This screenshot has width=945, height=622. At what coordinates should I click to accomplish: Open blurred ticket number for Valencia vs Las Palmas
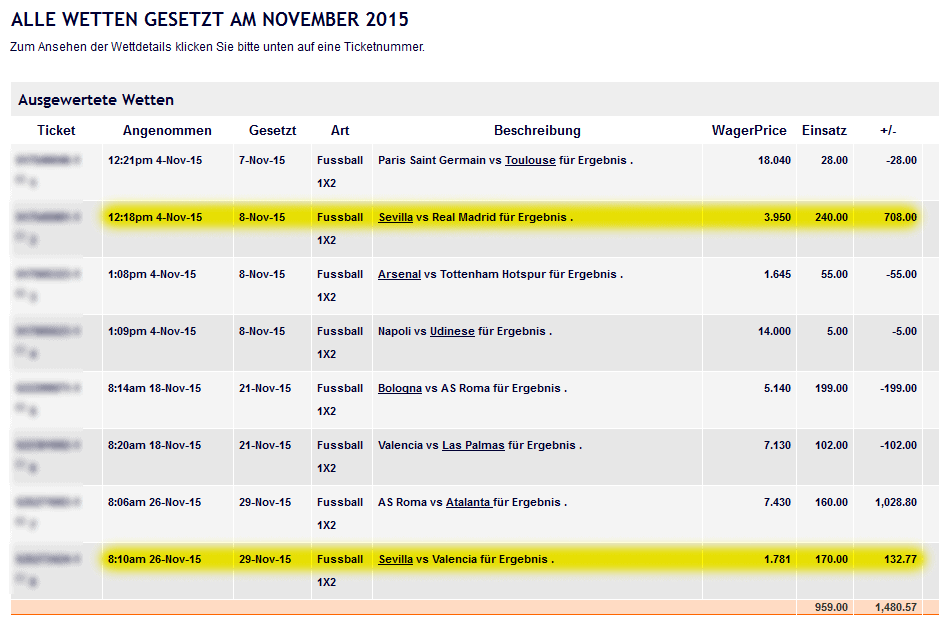tap(48, 445)
